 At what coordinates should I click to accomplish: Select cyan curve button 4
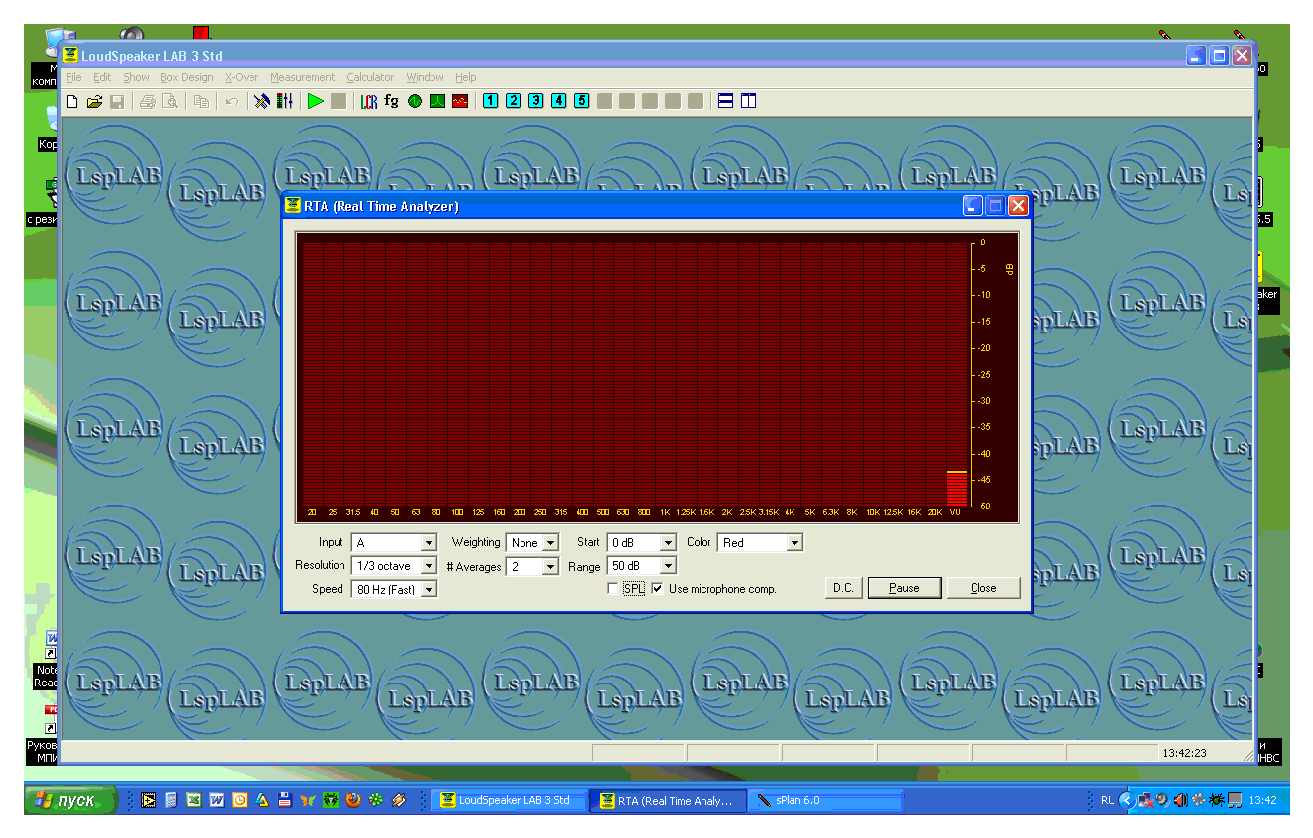tap(558, 101)
